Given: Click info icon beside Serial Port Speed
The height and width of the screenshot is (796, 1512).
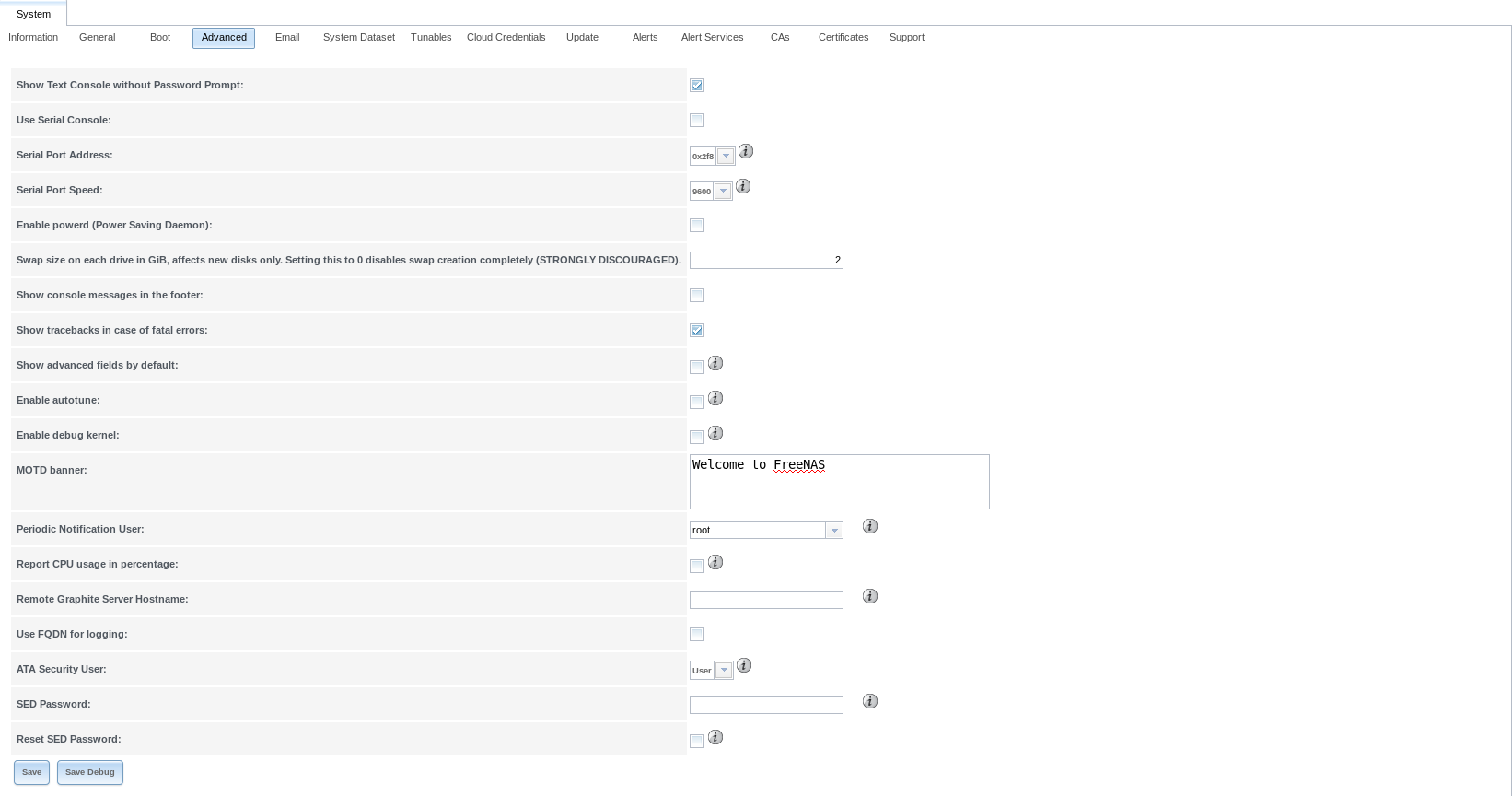Looking at the screenshot, I should point(743,186).
